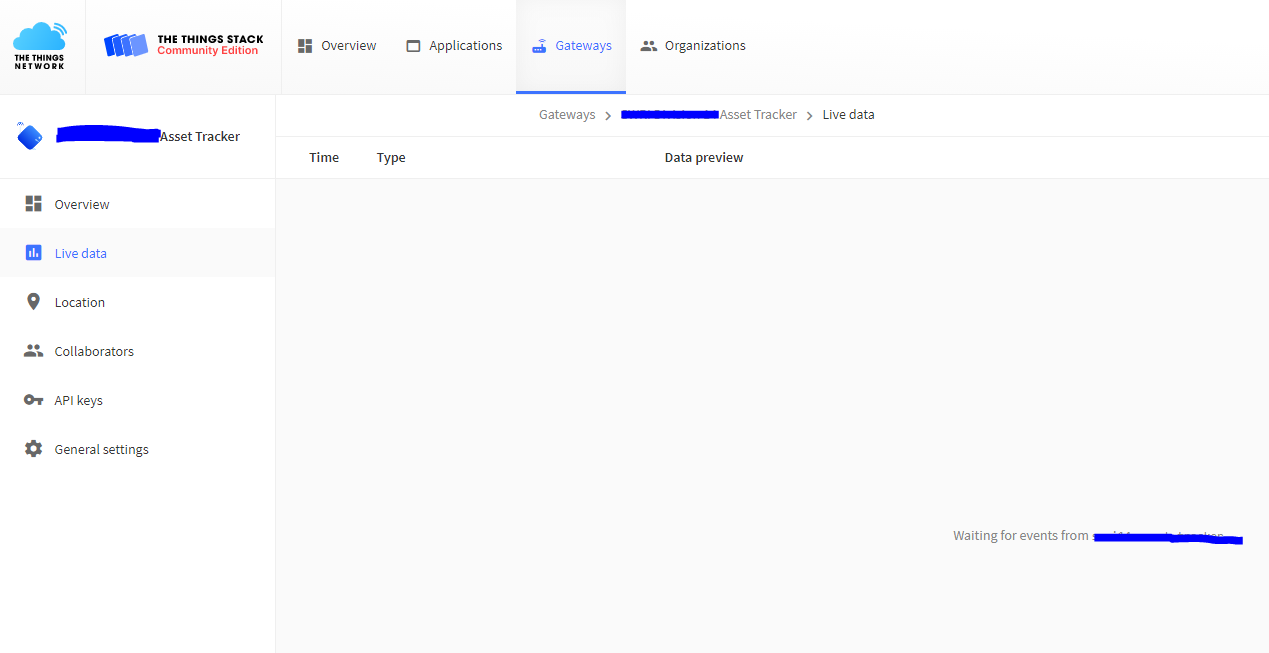Click the Collaborators people icon in sidebar

tap(34, 351)
